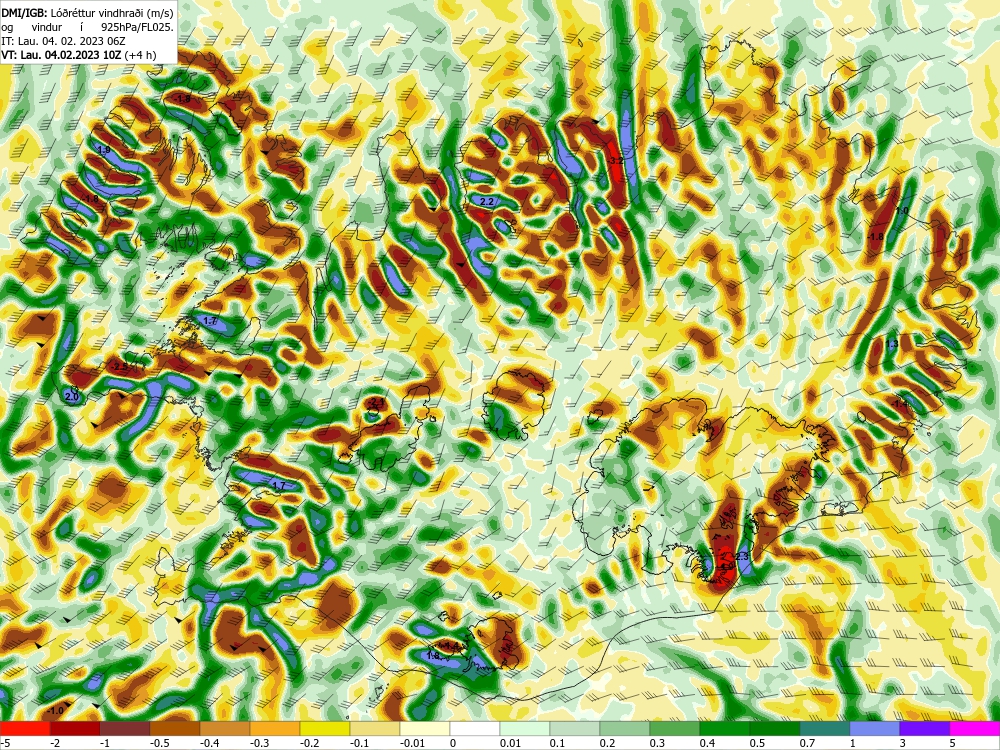
Task: Pick the yellow legend swatch between -0.2 and -0.1
Action: (325, 728)
